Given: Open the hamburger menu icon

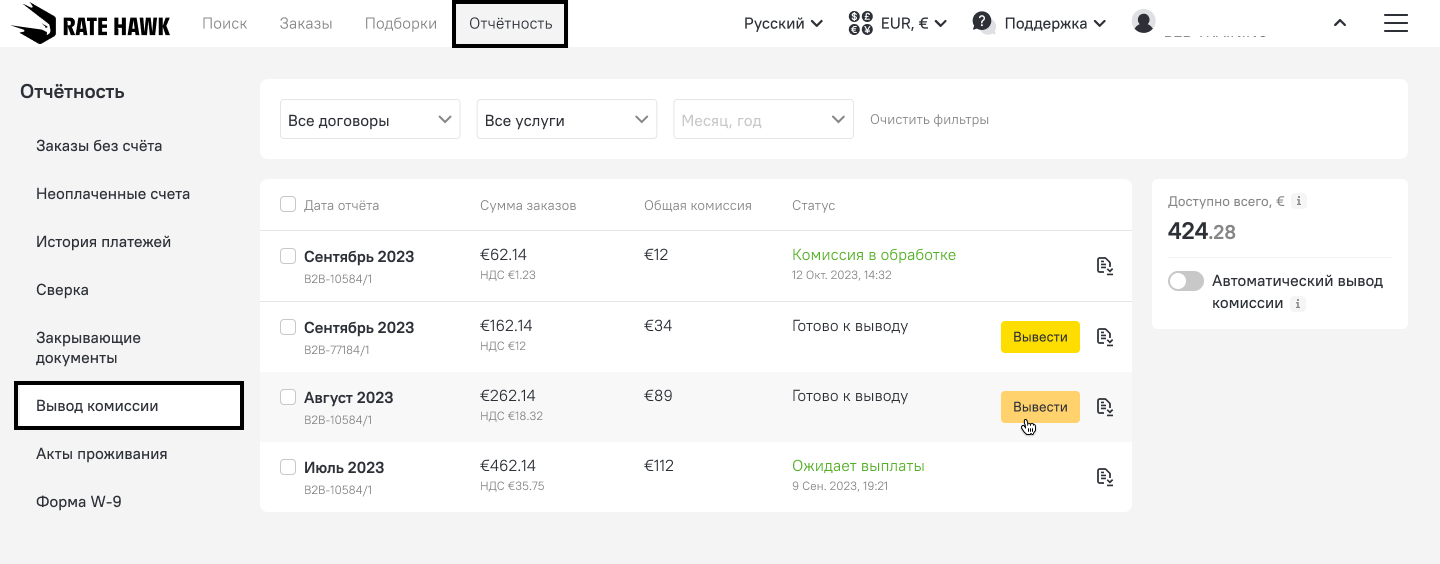Looking at the screenshot, I should tap(1395, 23).
